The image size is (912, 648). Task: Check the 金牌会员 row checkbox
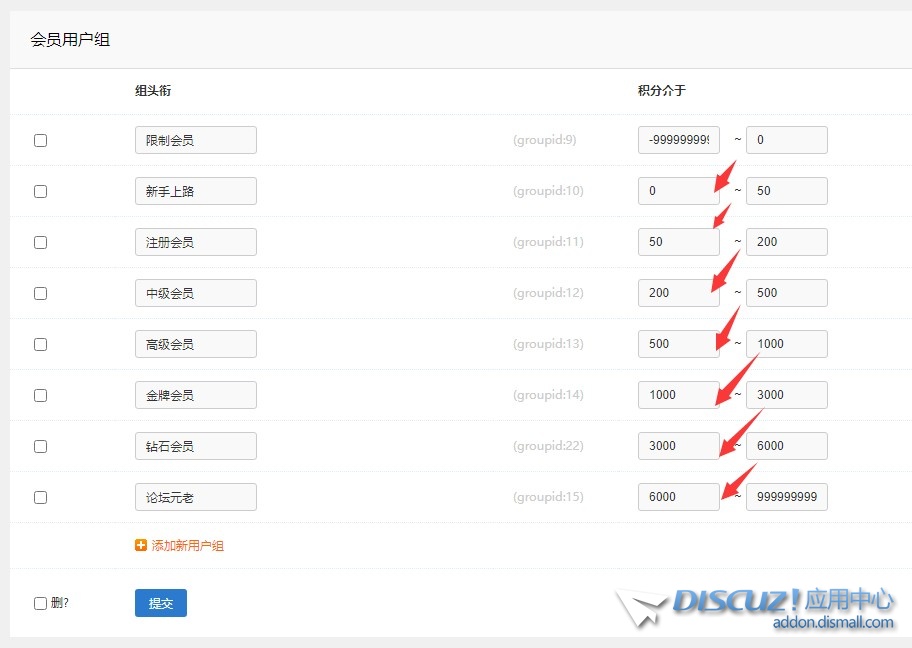(40, 396)
